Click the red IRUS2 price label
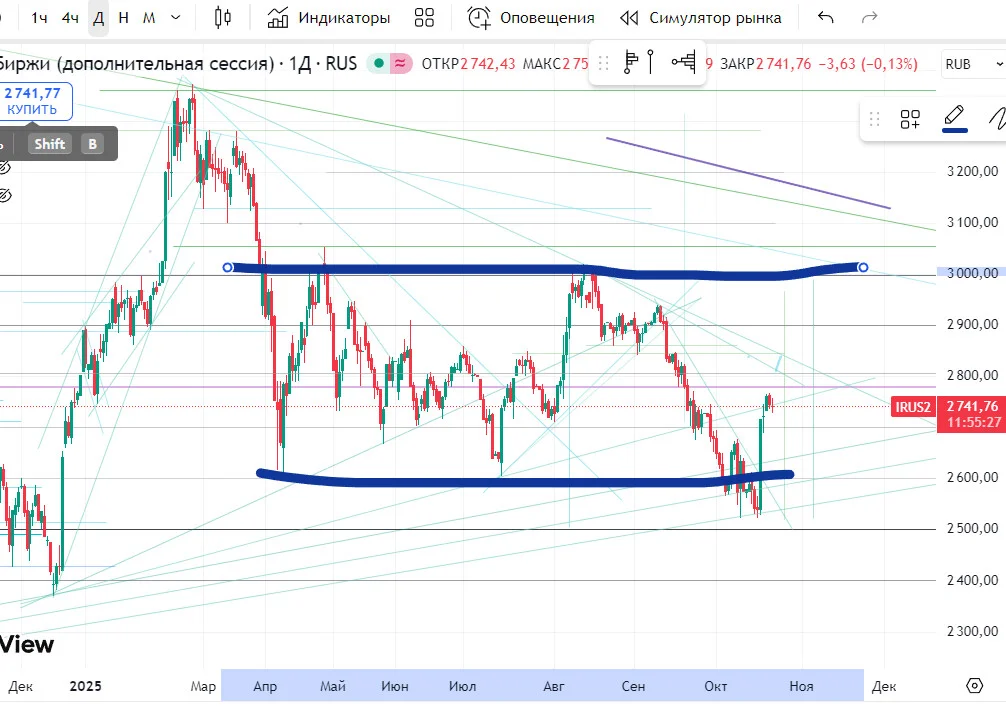Screen dimensions: 1006x711 (x=913, y=407)
